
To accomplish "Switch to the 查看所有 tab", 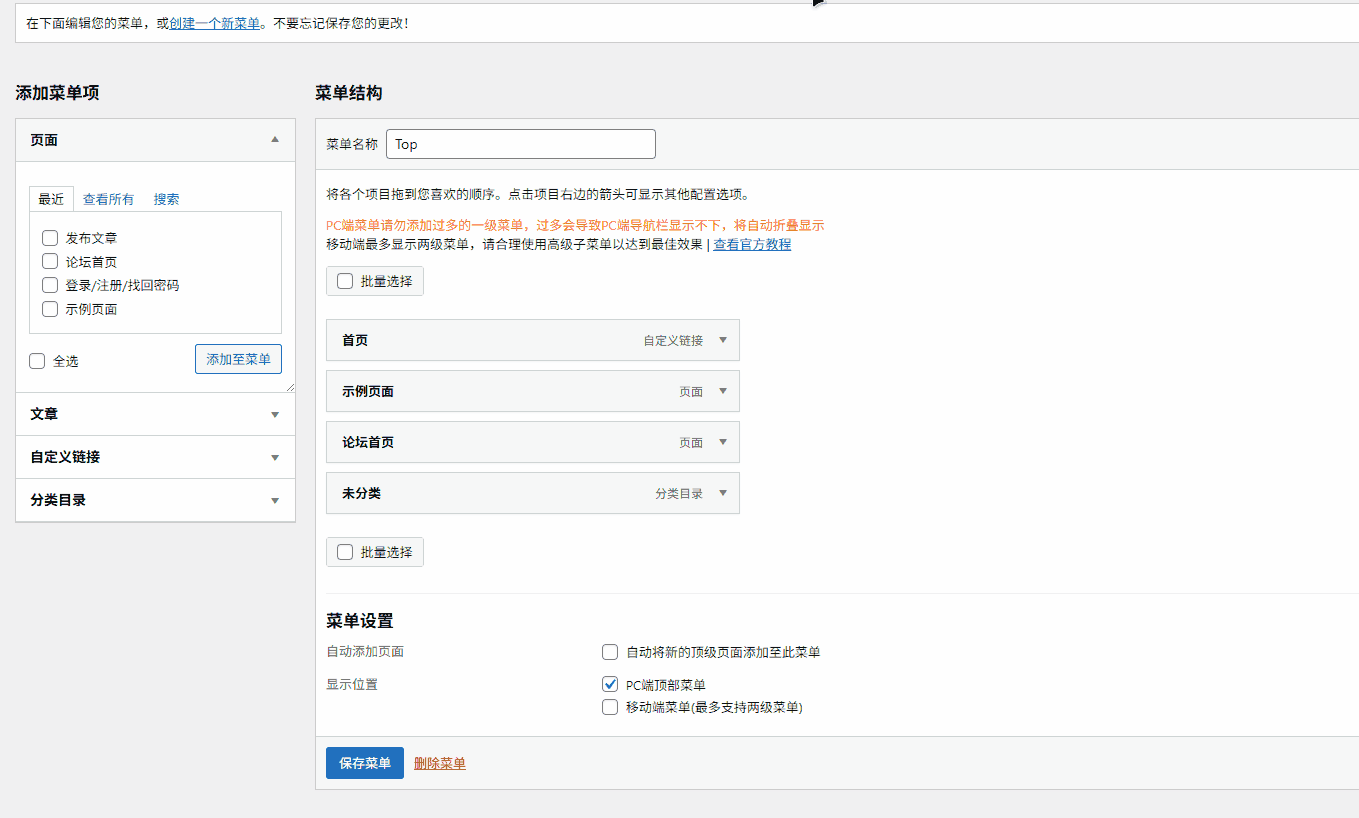I will (x=108, y=198).
